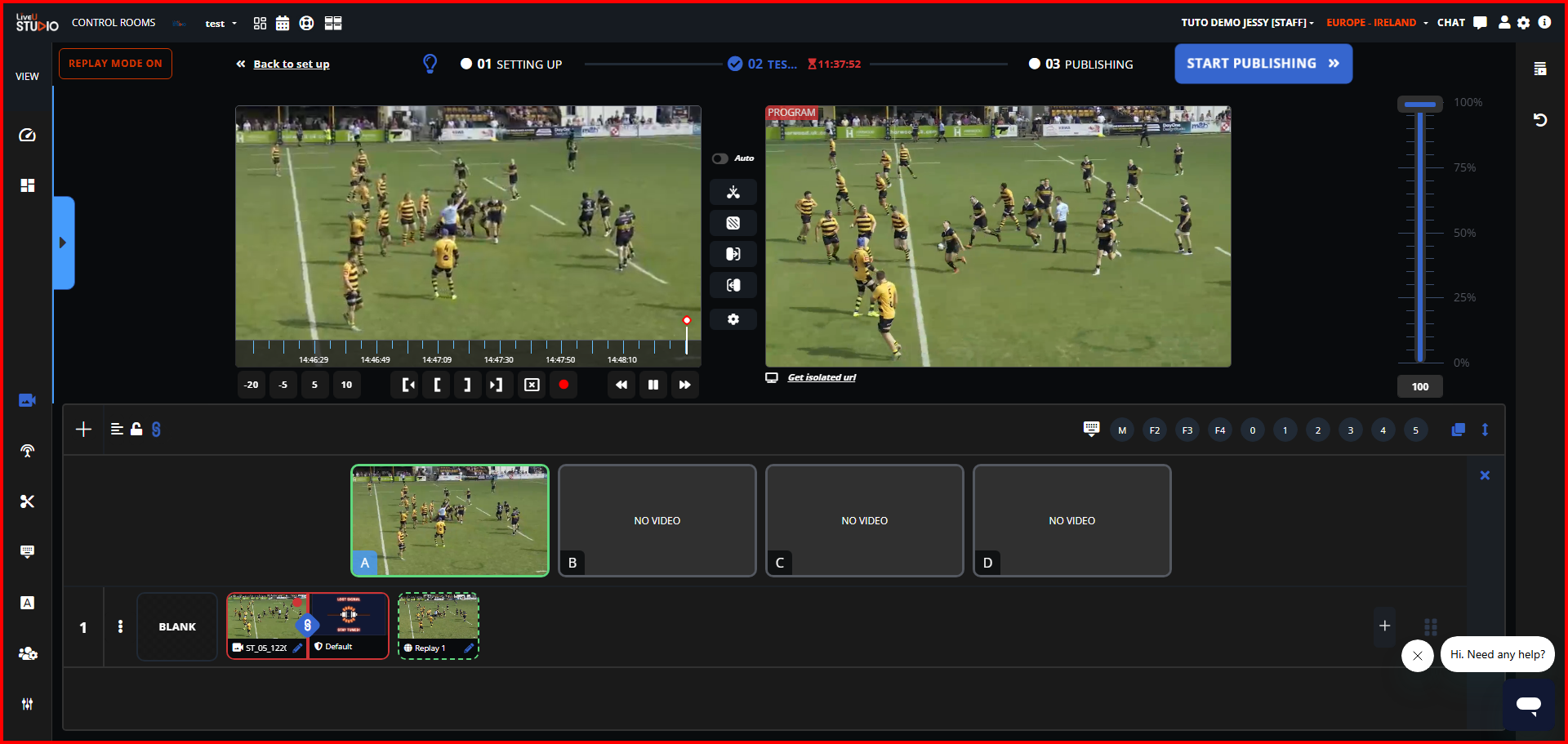Turn off Replay Mode
The width and height of the screenshot is (1568, 744).
tap(115, 64)
